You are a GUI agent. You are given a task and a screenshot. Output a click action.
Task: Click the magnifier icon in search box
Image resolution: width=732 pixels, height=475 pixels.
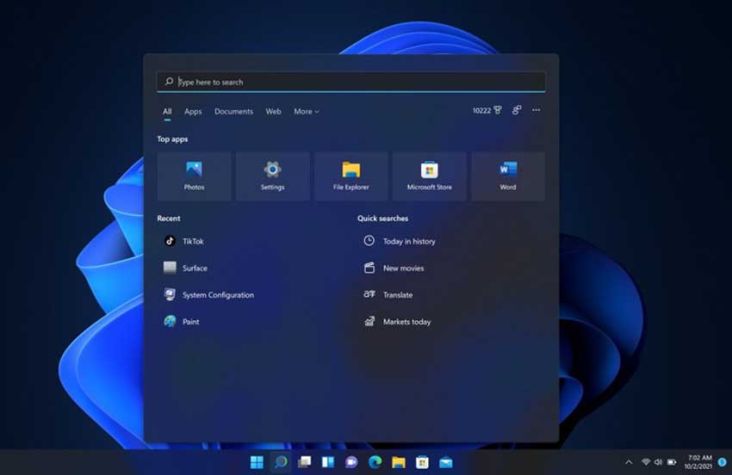point(169,82)
